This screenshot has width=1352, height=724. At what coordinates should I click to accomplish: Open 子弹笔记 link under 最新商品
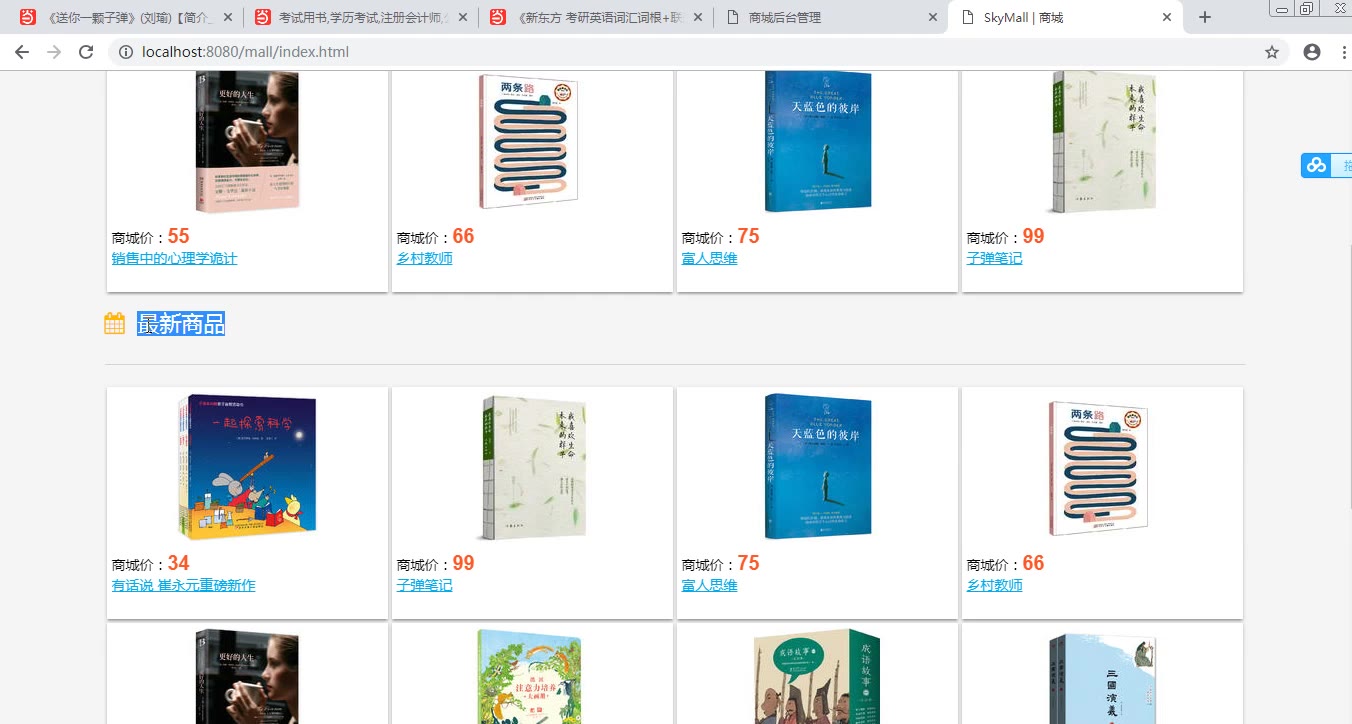tap(424, 586)
